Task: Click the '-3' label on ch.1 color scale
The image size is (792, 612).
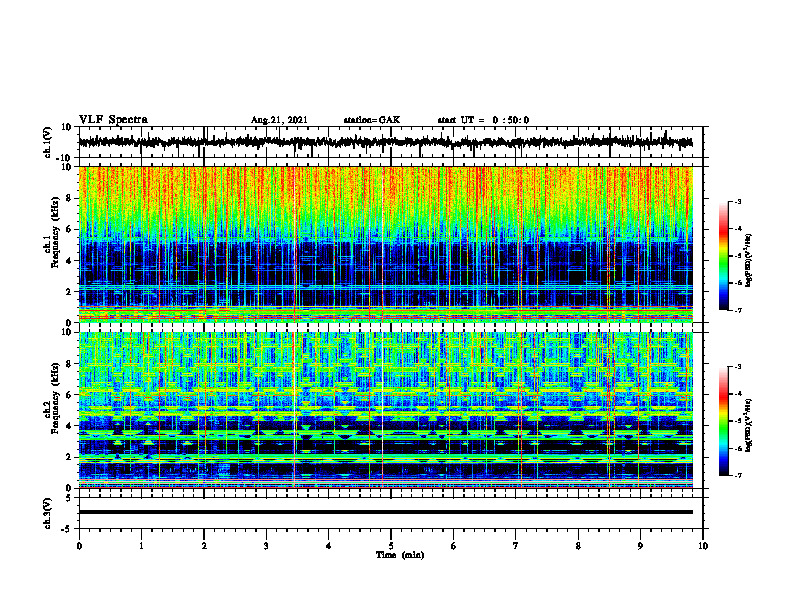Action: 738,201
